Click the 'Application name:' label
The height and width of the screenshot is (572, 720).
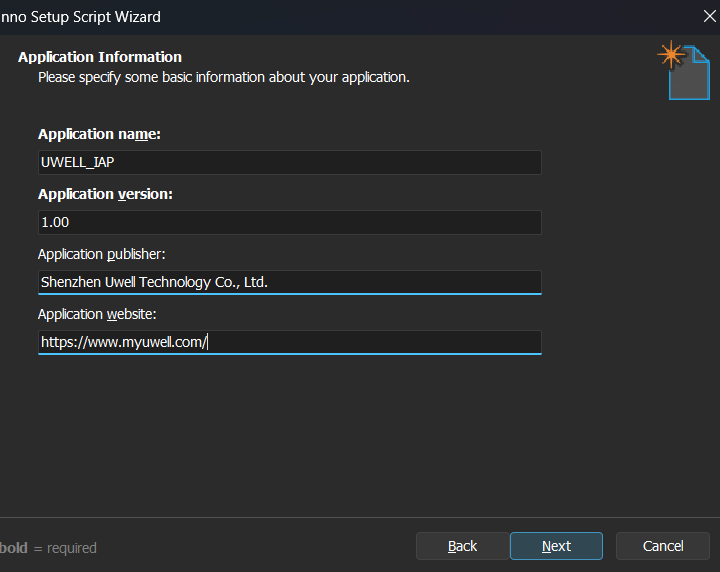(99, 134)
